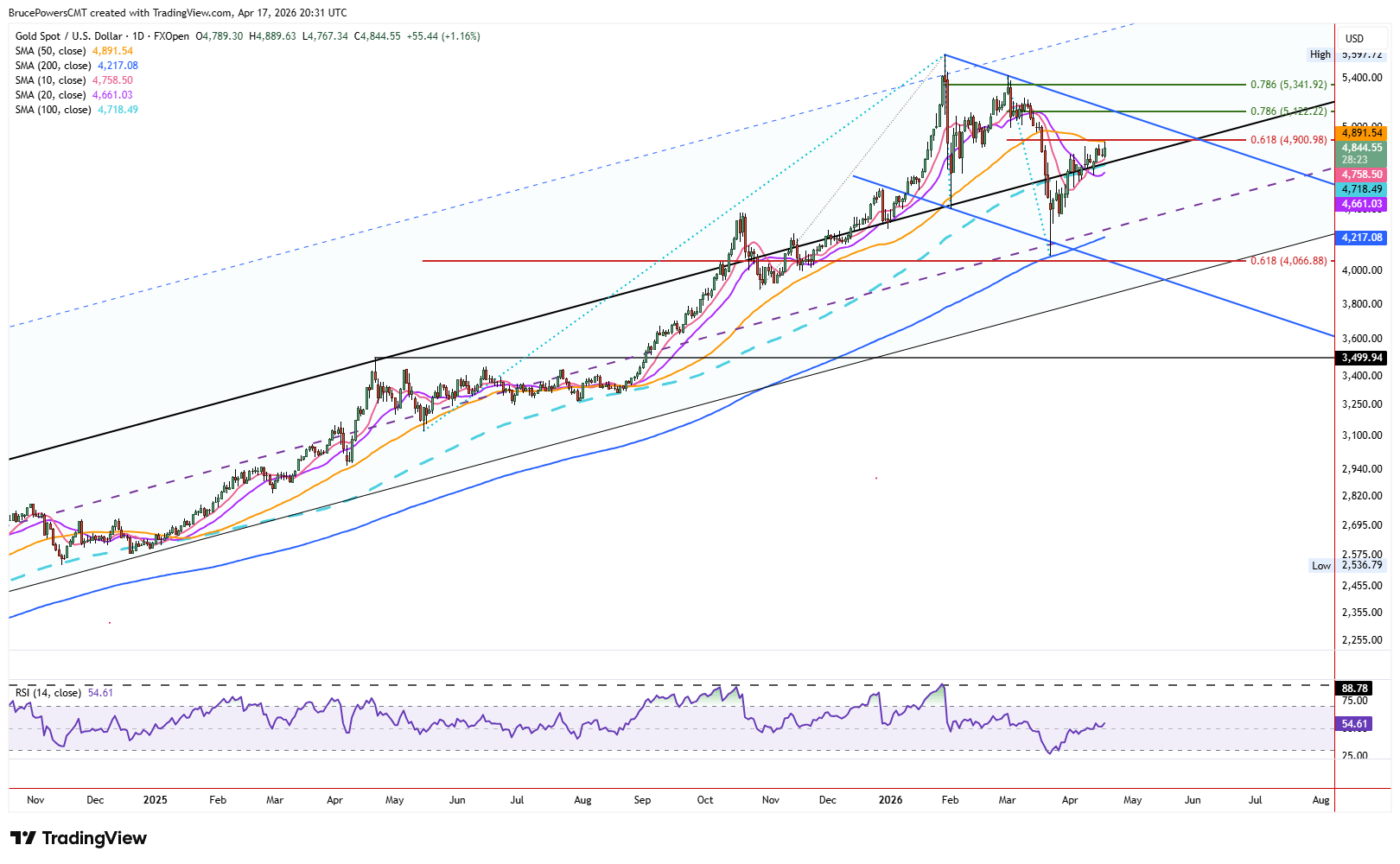
Task: Click the 75.00 level on RSI axis
Action: point(1354,701)
